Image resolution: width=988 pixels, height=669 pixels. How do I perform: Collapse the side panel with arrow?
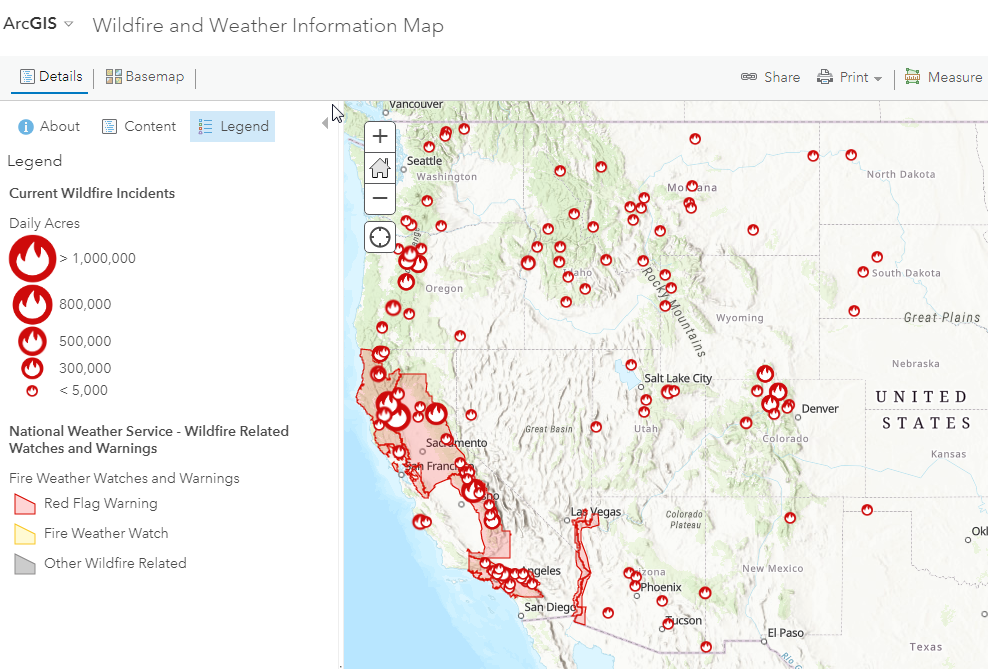point(325,123)
